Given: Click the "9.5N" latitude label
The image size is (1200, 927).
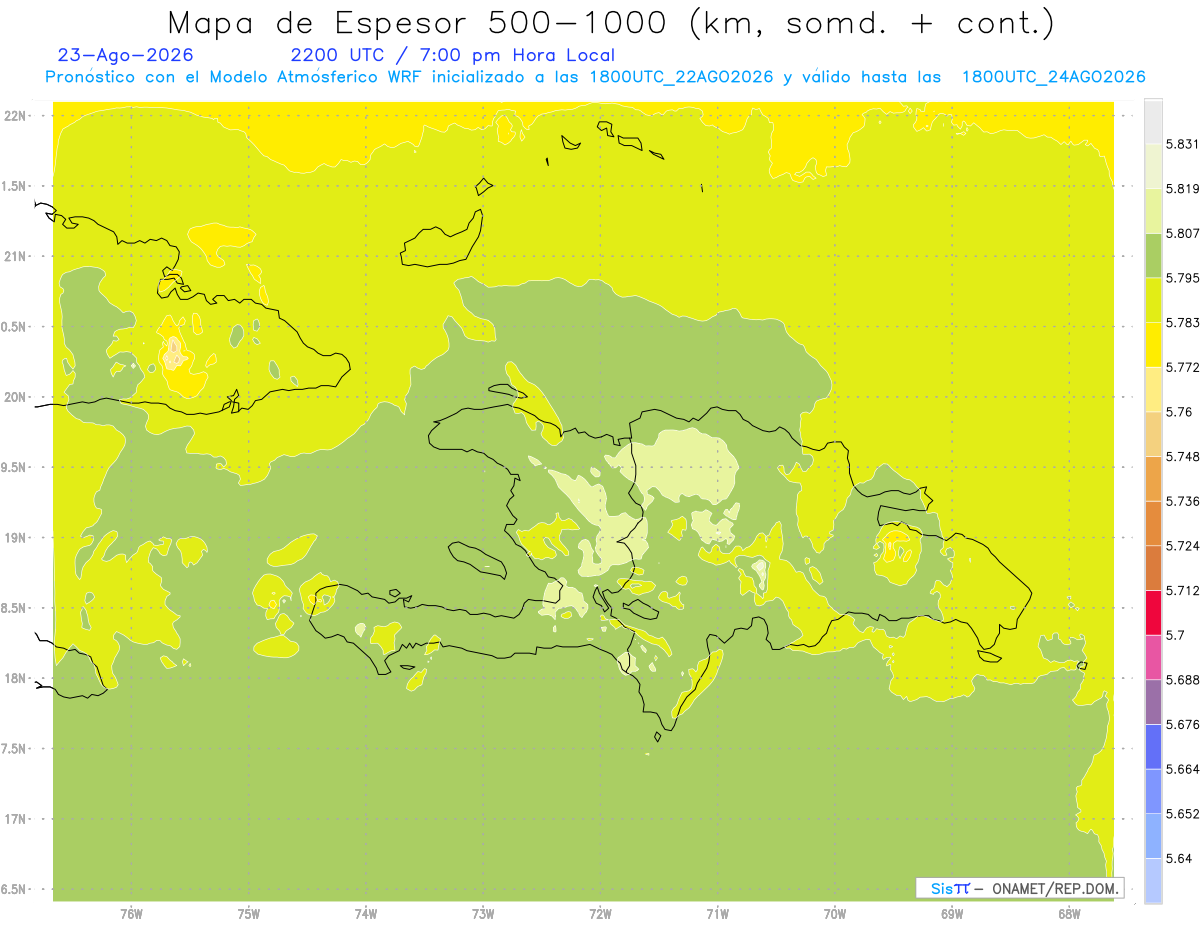Looking at the screenshot, I should tap(15, 467).
